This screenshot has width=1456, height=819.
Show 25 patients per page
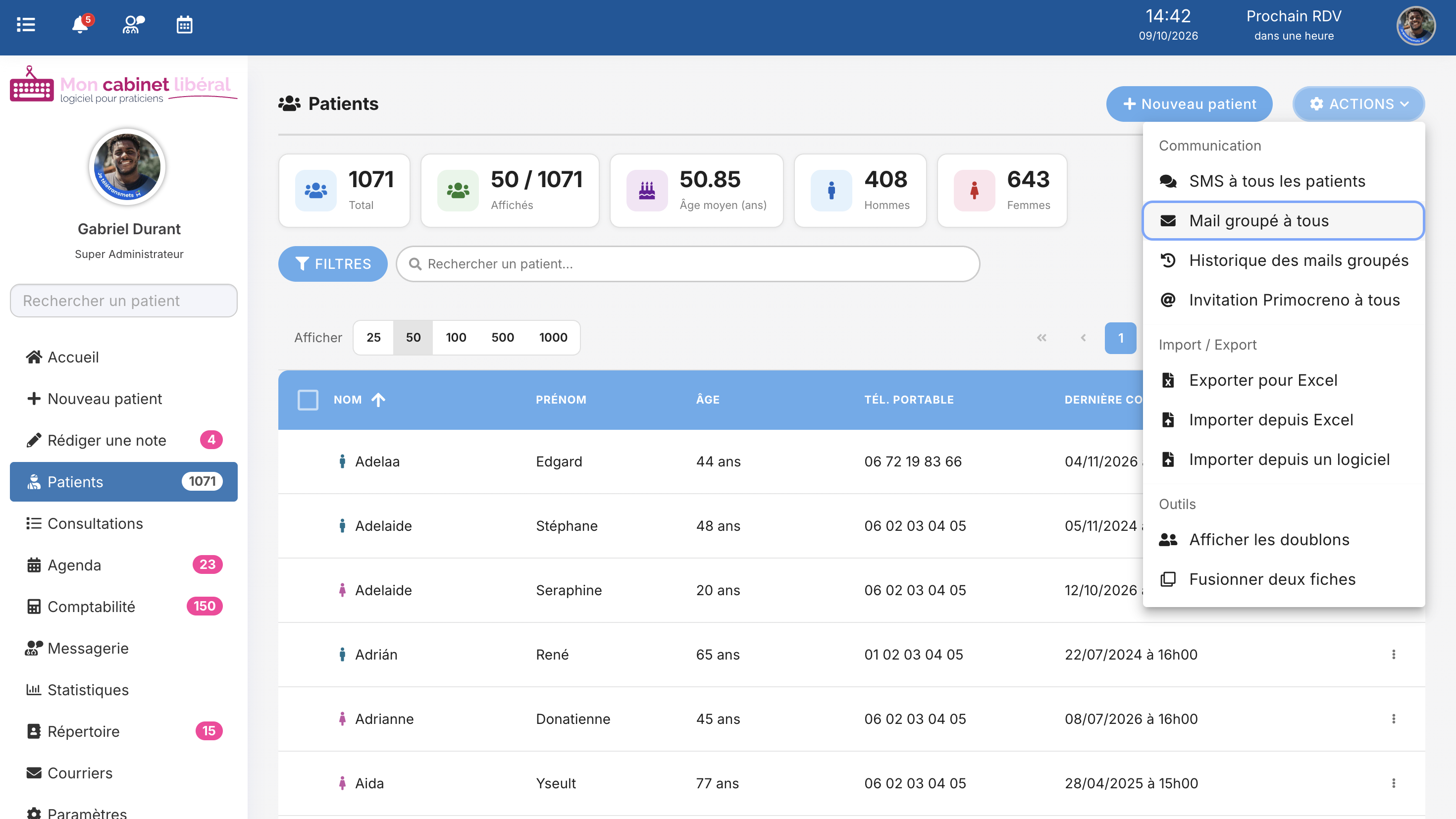373,337
